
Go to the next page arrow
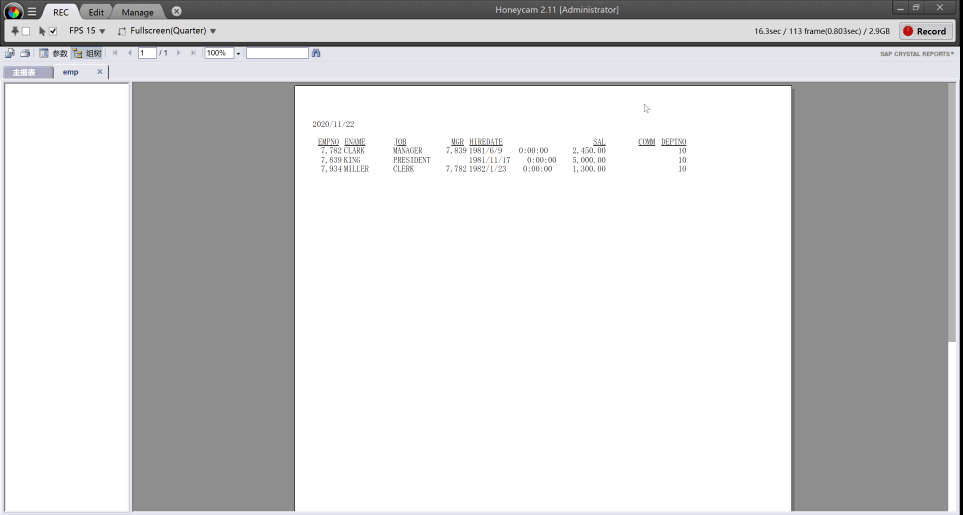[179, 53]
